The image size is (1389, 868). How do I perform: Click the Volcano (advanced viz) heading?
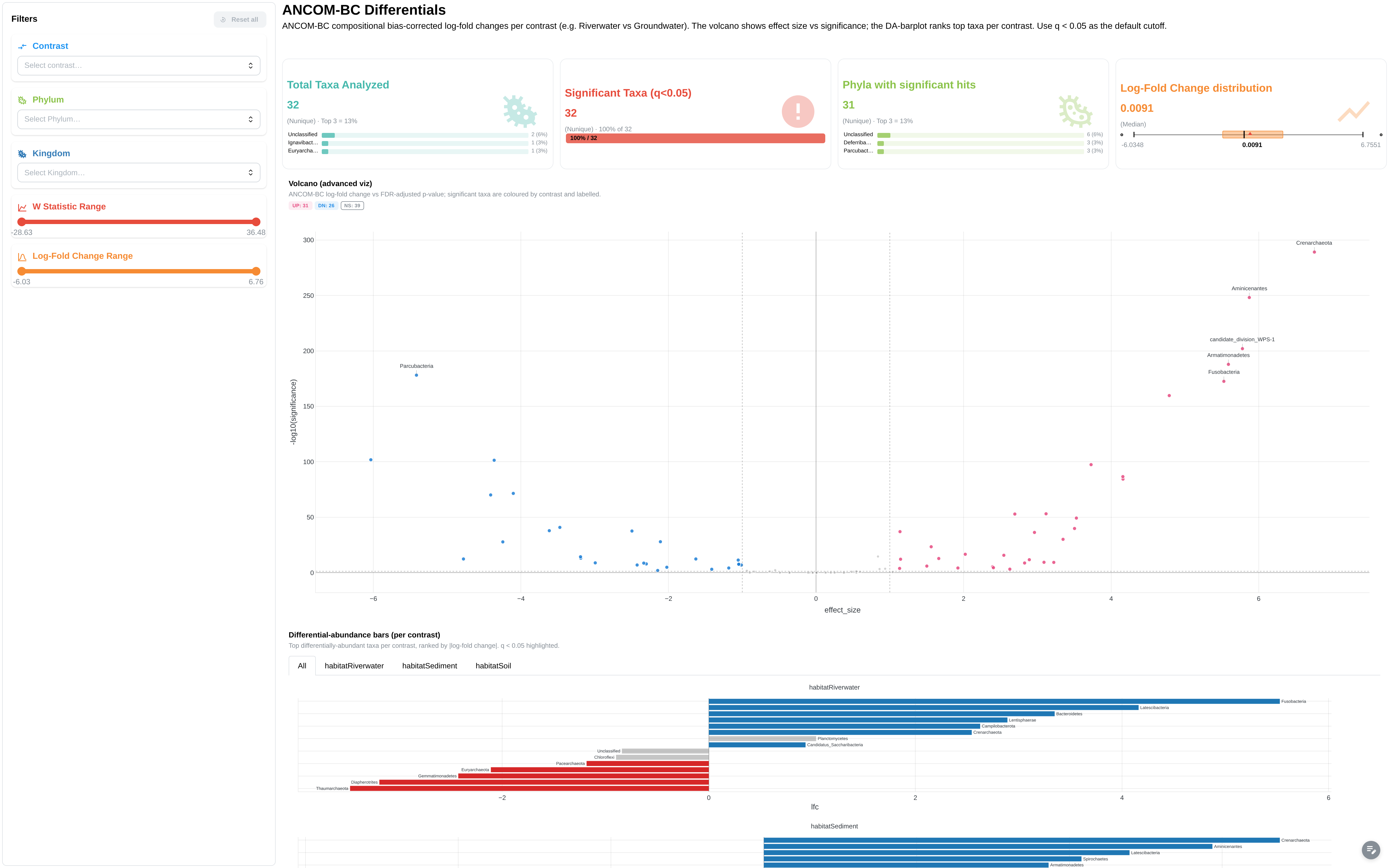click(330, 184)
